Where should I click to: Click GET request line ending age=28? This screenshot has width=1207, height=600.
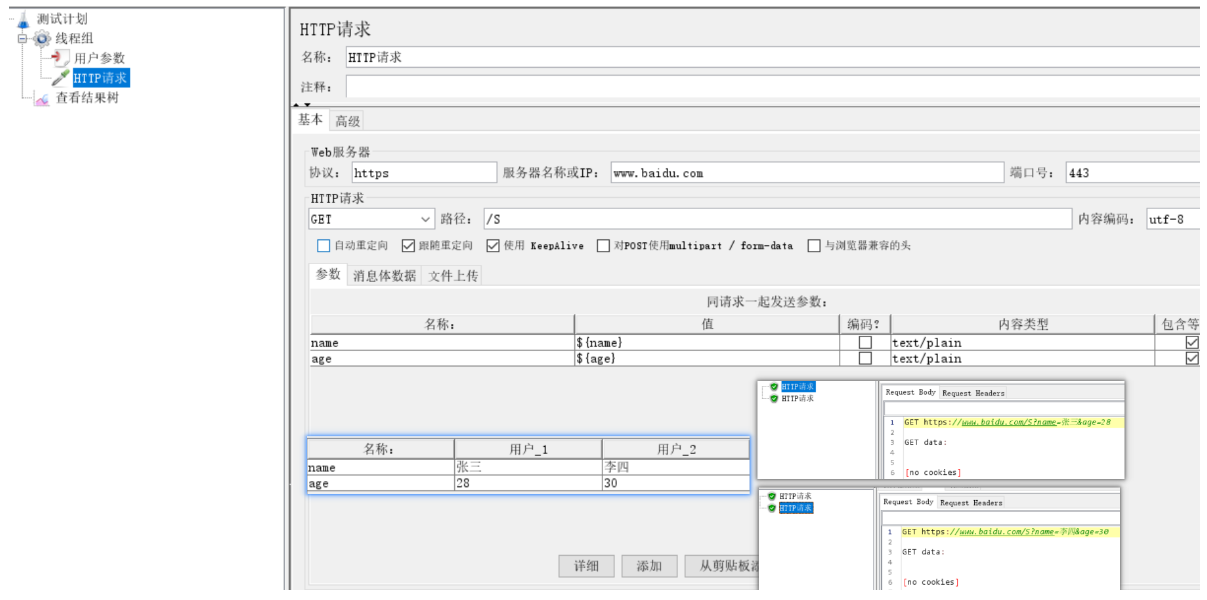[1007, 422]
